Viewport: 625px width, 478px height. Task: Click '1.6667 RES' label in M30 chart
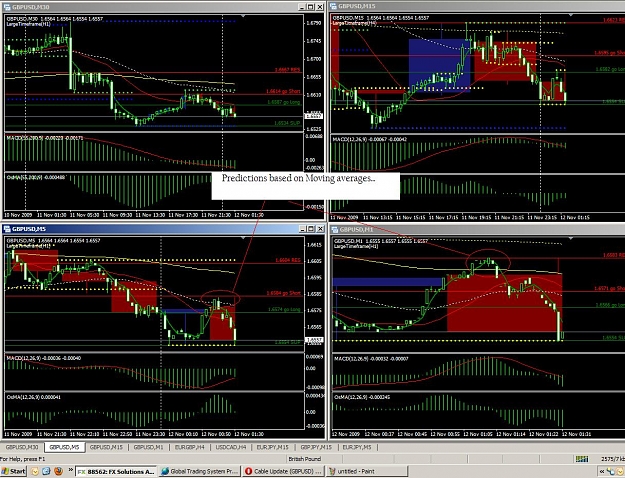click(x=287, y=70)
